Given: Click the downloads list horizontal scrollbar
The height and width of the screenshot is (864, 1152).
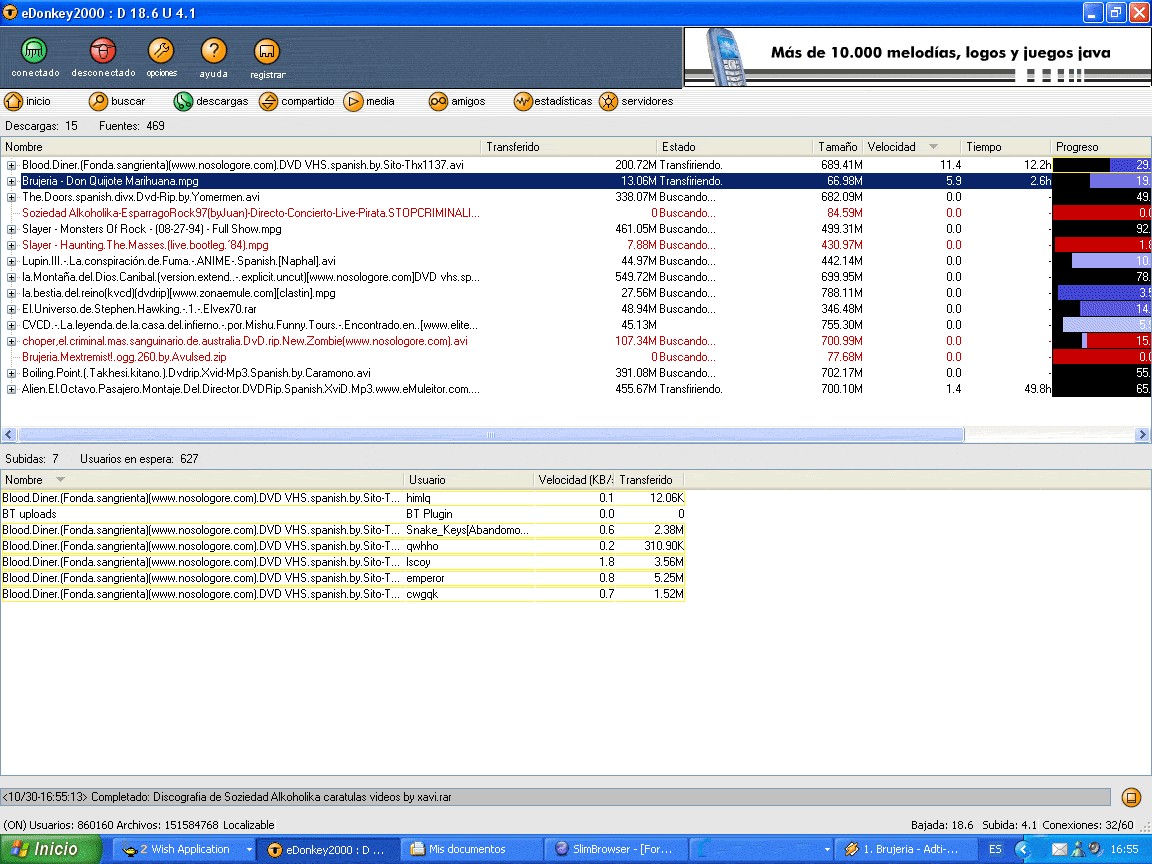Looking at the screenshot, I should 490,435.
